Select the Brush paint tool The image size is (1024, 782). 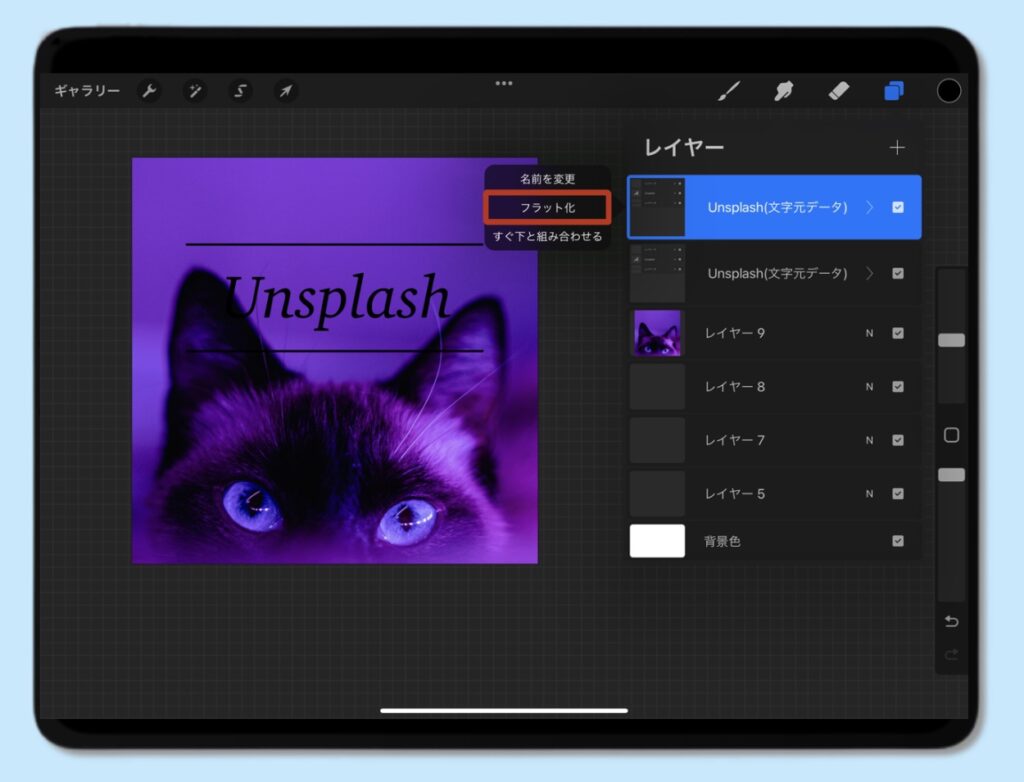click(x=729, y=91)
